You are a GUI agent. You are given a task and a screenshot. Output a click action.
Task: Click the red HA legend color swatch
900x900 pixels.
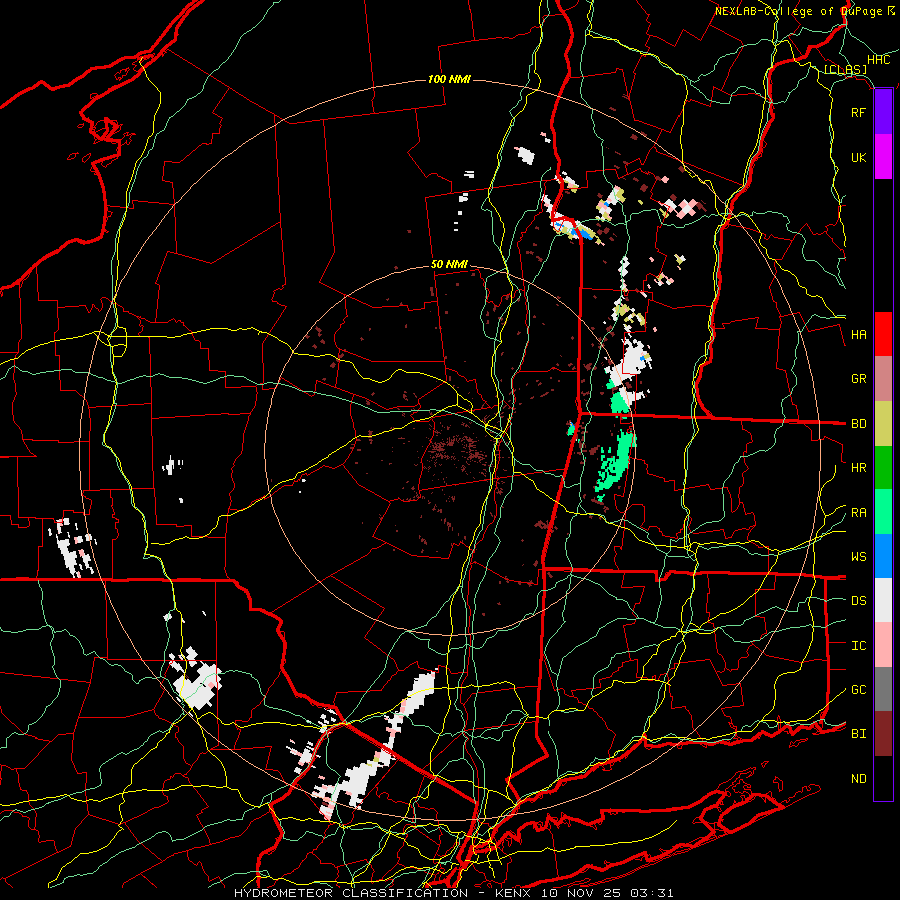[x=883, y=334]
